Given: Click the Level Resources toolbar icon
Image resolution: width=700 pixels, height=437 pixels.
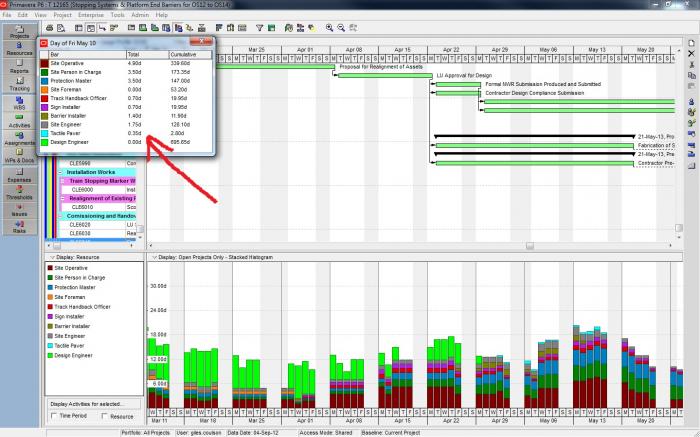Looking at the screenshot, I should [x=300, y=28].
